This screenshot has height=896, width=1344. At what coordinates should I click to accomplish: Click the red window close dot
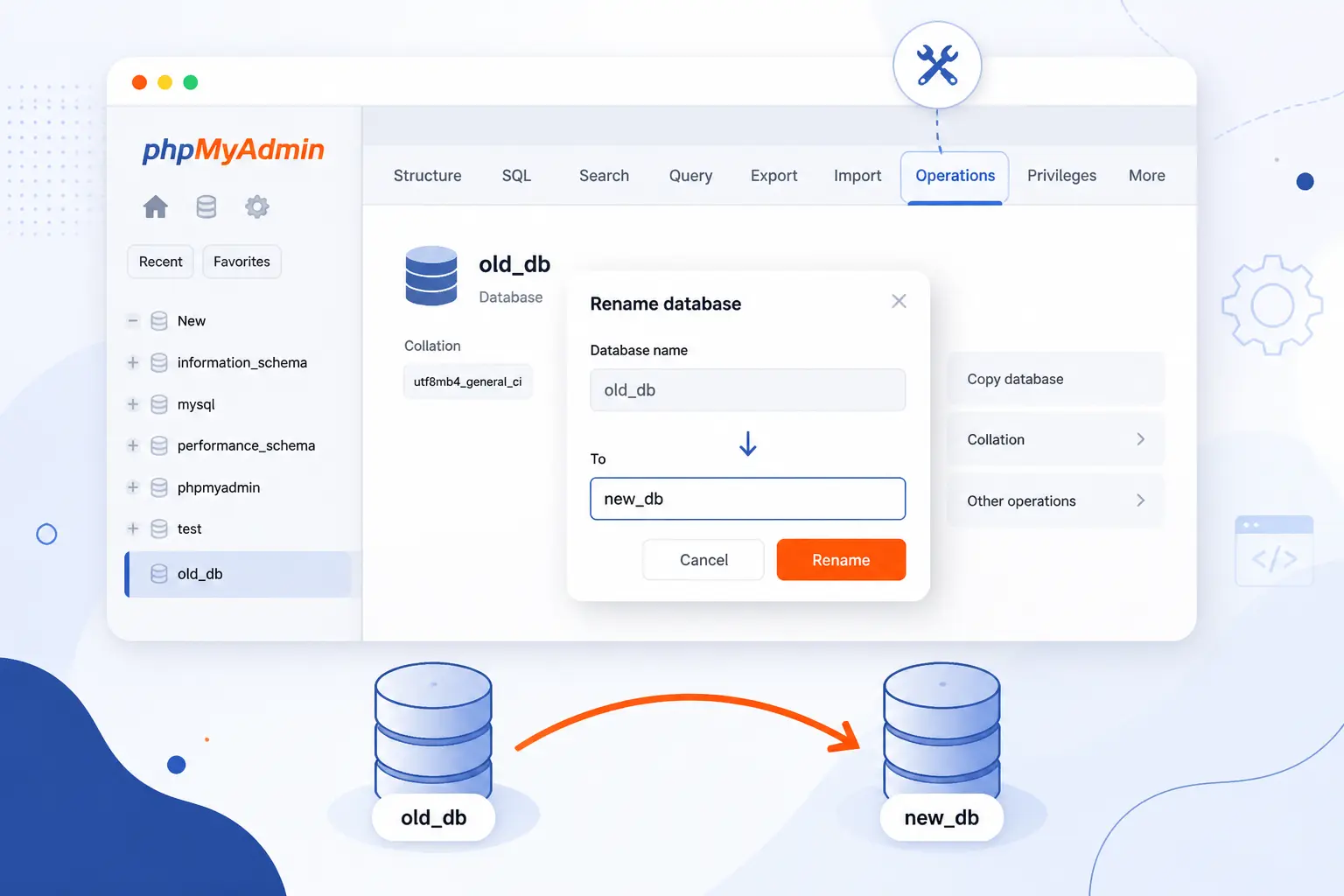pyautogui.click(x=139, y=82)
